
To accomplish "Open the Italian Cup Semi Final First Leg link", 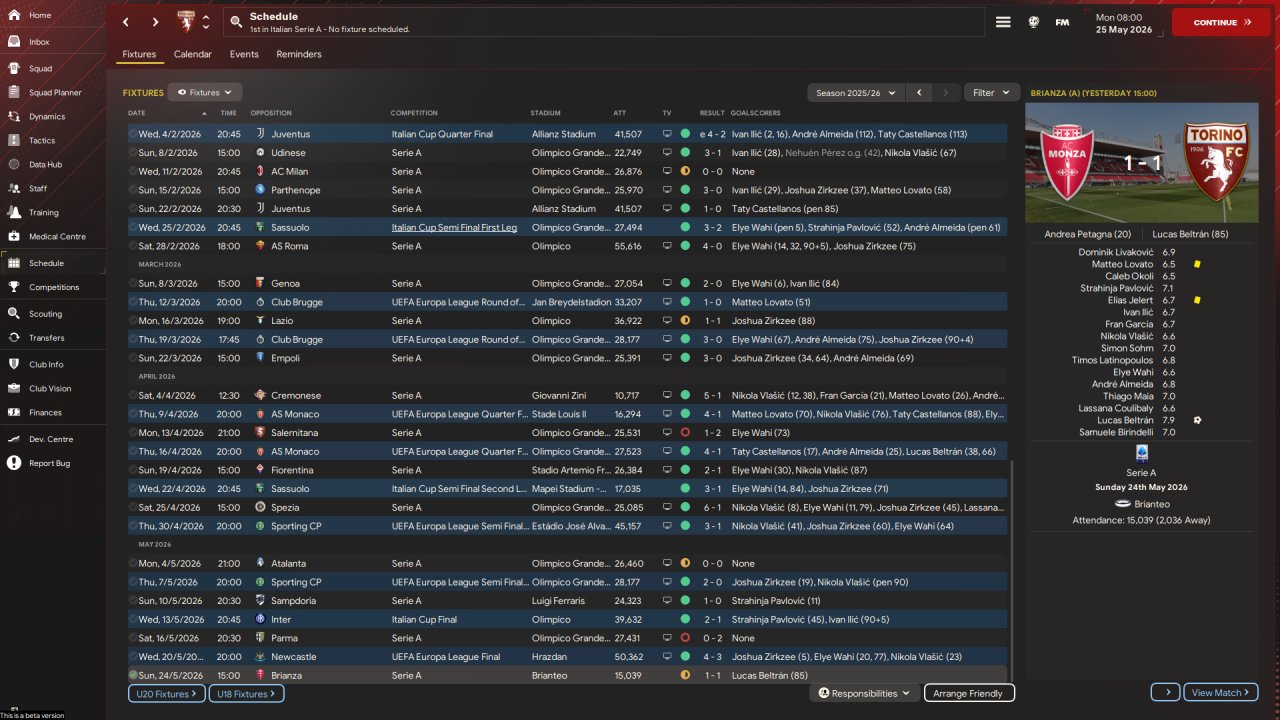I will click(x=454, y=227).
